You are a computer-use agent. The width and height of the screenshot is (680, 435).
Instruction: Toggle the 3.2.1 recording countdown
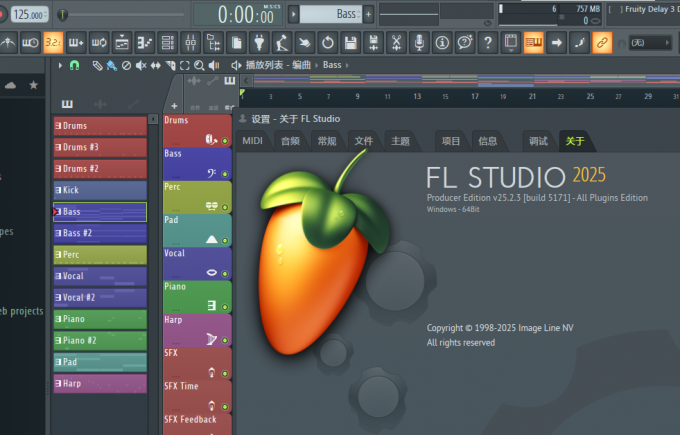(53, 43)
